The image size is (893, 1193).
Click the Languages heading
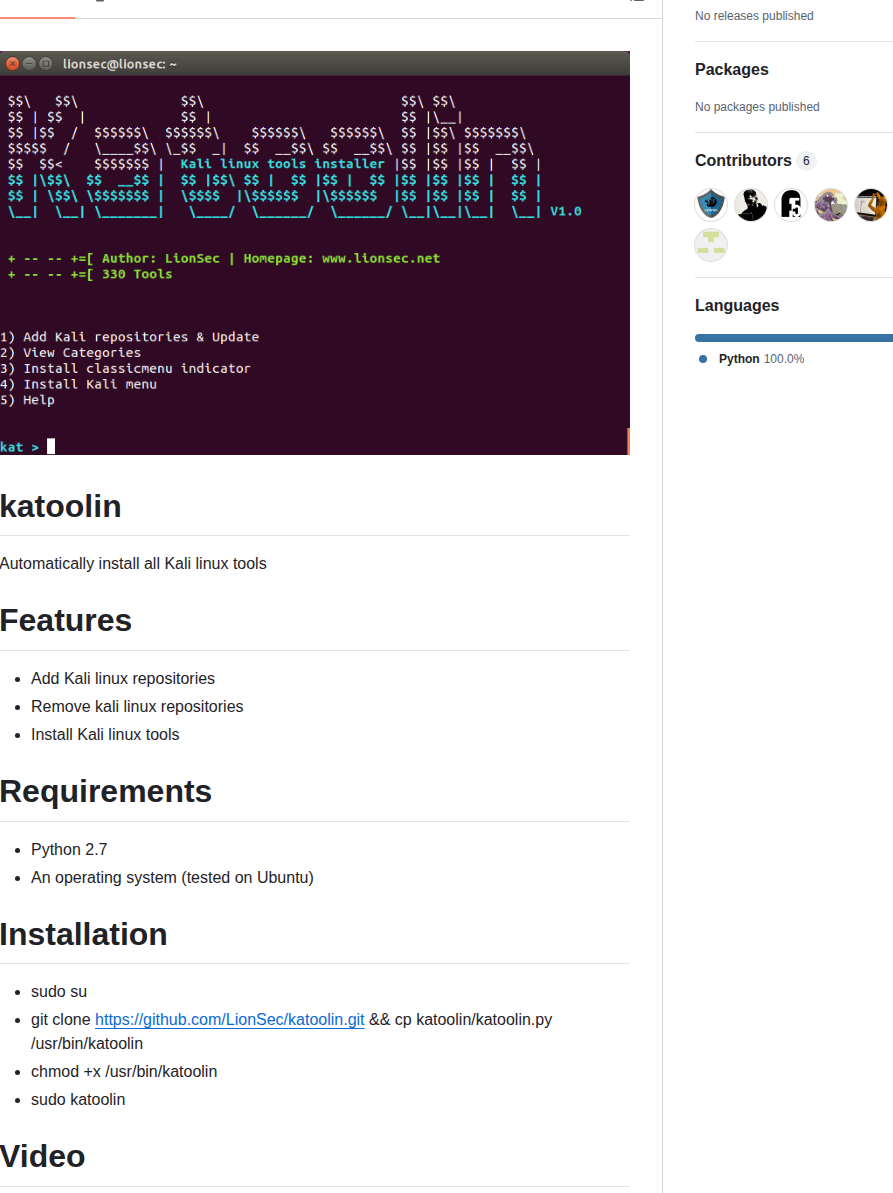[x=737, y=305]
